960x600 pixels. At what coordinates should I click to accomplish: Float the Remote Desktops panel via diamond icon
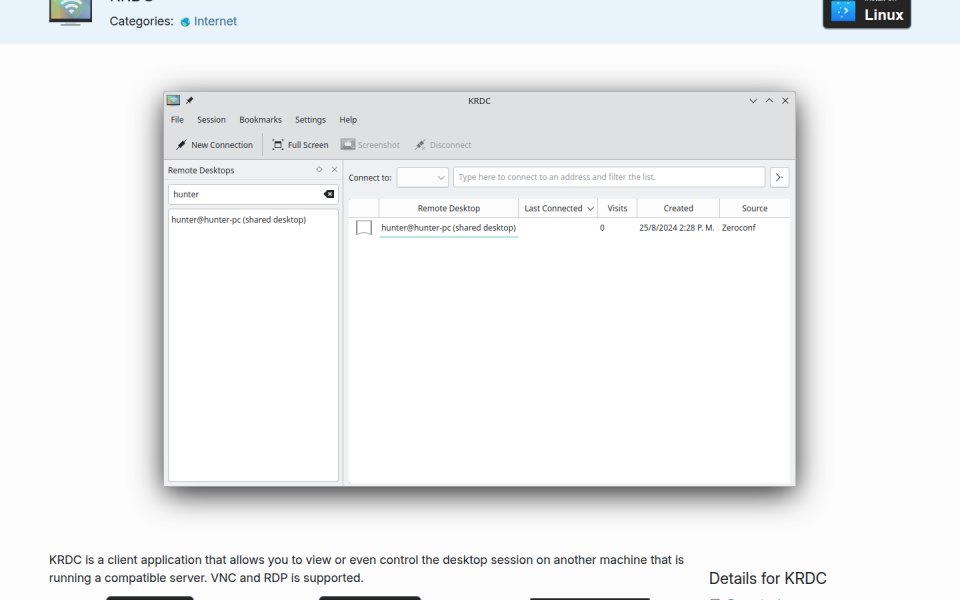319,170
